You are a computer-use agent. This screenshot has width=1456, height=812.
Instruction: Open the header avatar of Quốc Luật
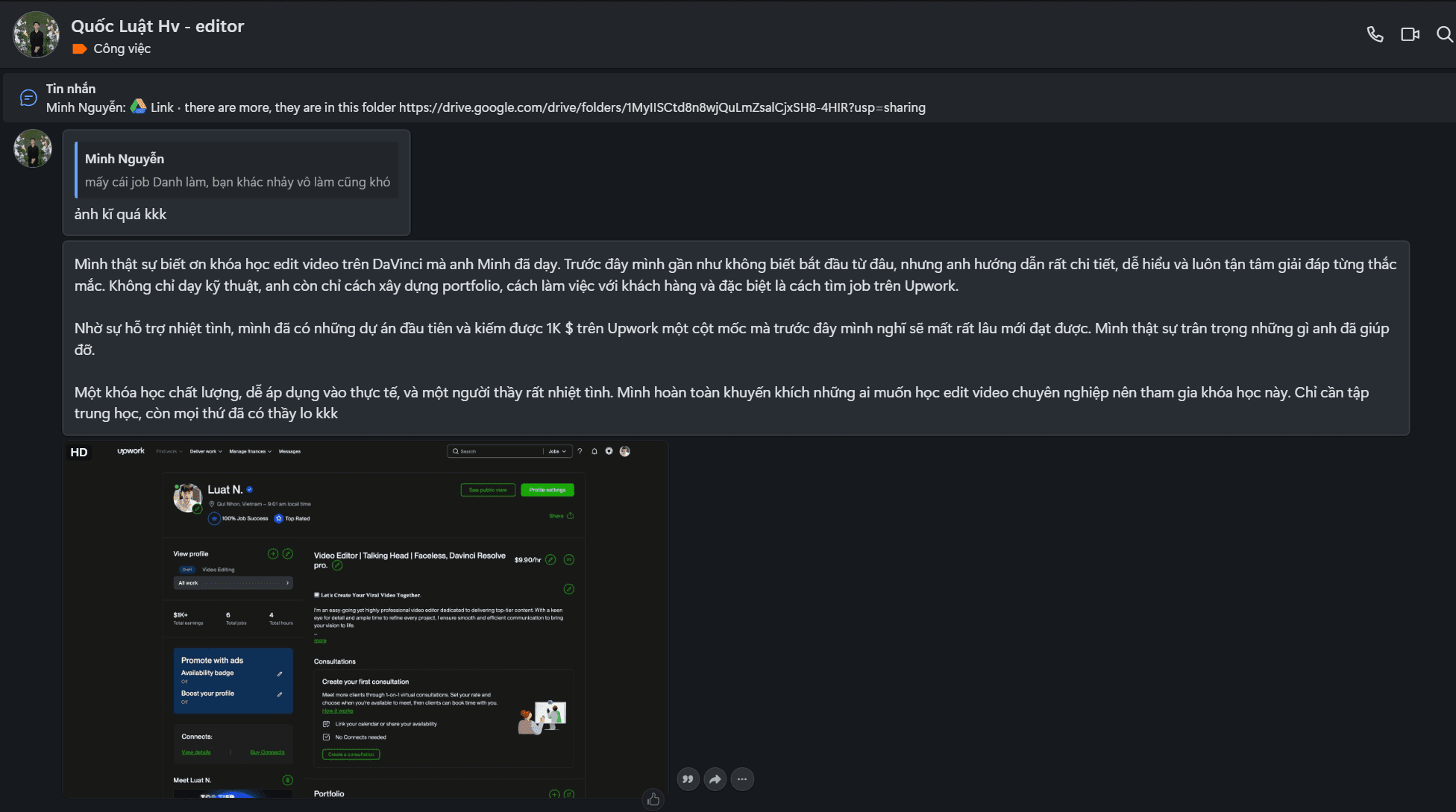point(36,35)
